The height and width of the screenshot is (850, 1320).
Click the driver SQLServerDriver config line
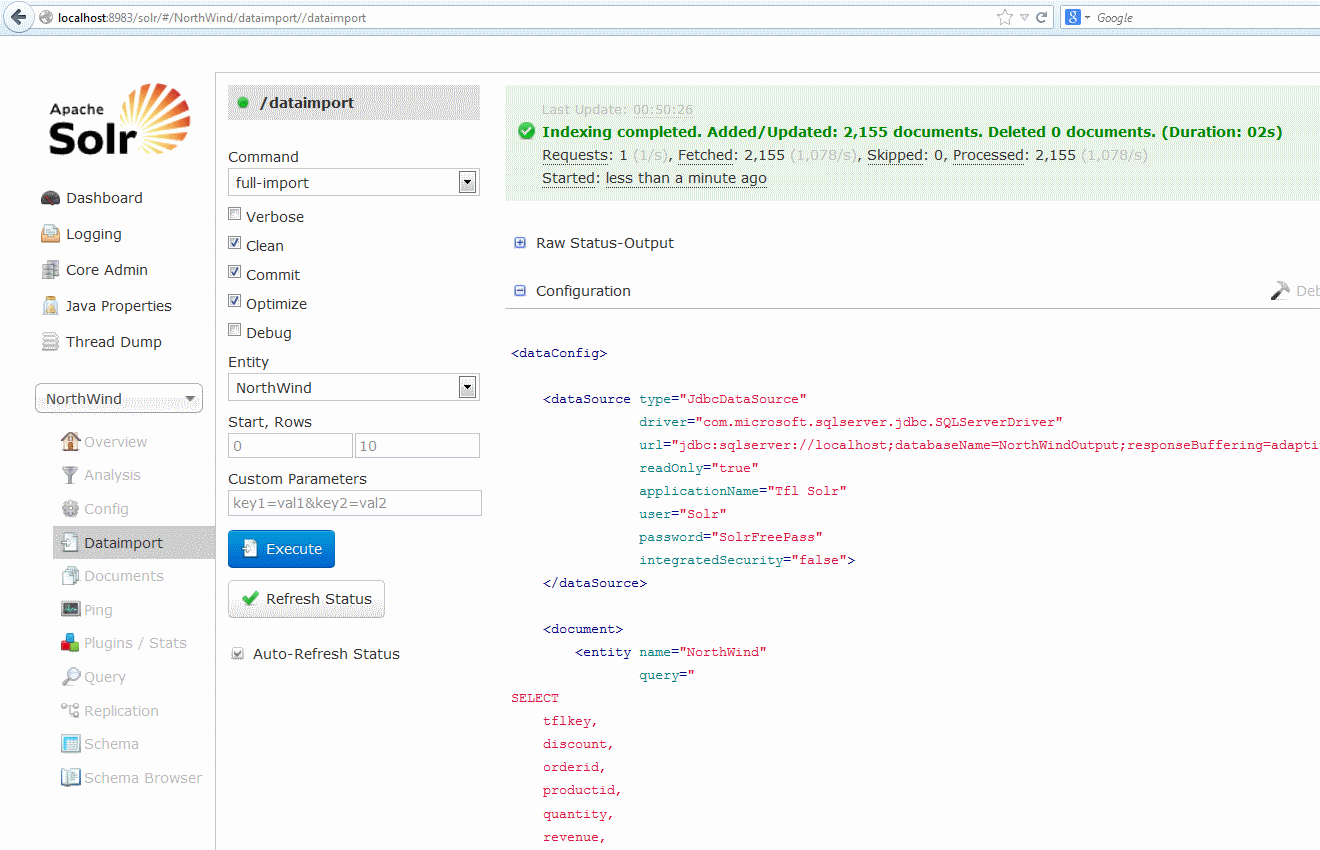(x=851, y=422)
